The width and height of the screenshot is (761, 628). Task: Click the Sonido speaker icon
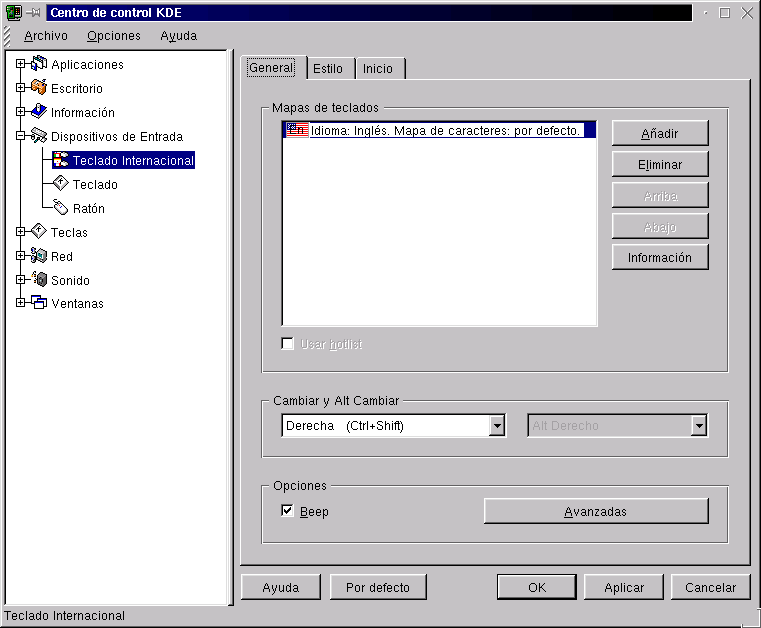click(x=39, y=280)
